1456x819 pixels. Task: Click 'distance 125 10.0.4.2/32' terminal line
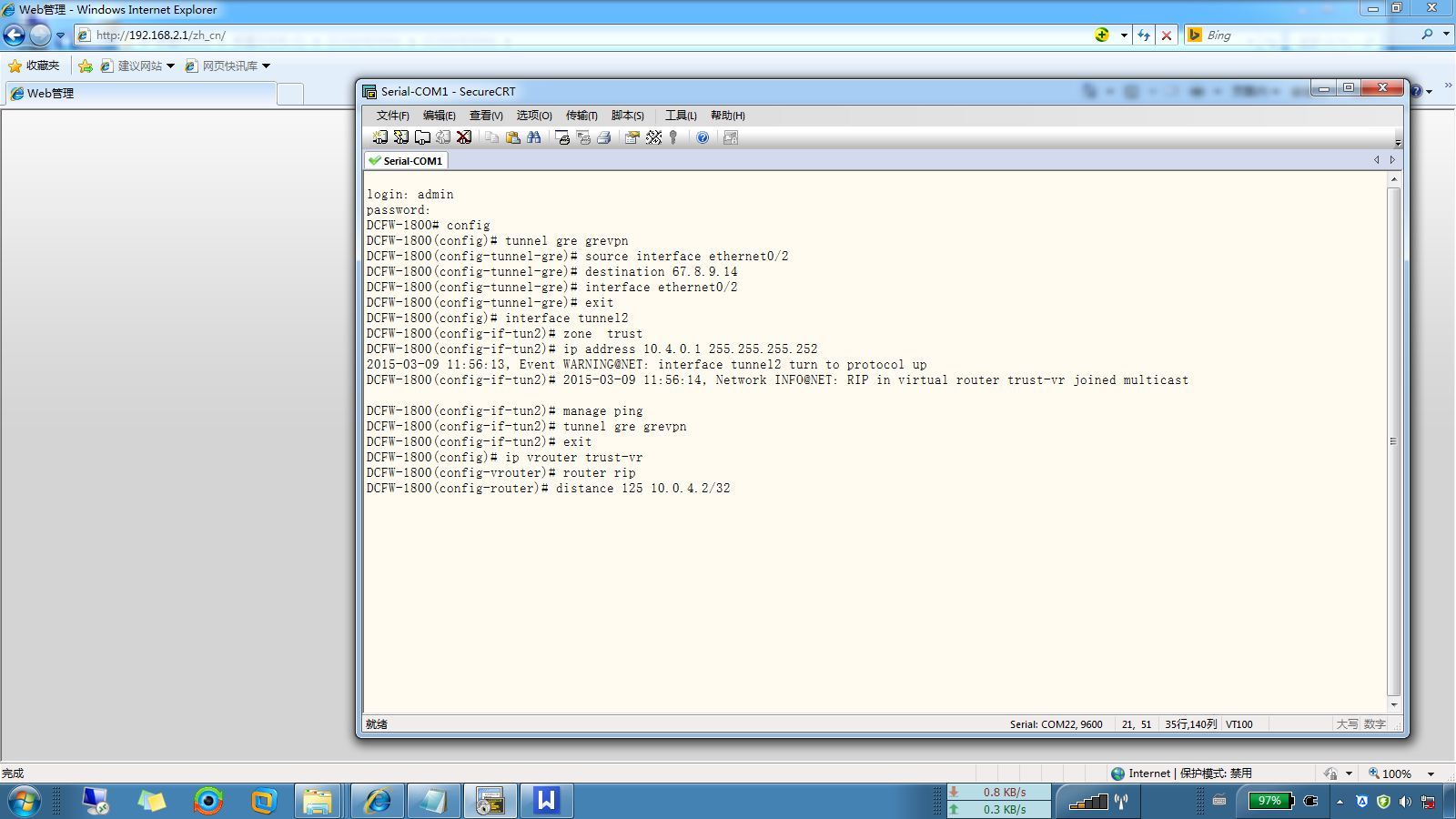548,489
